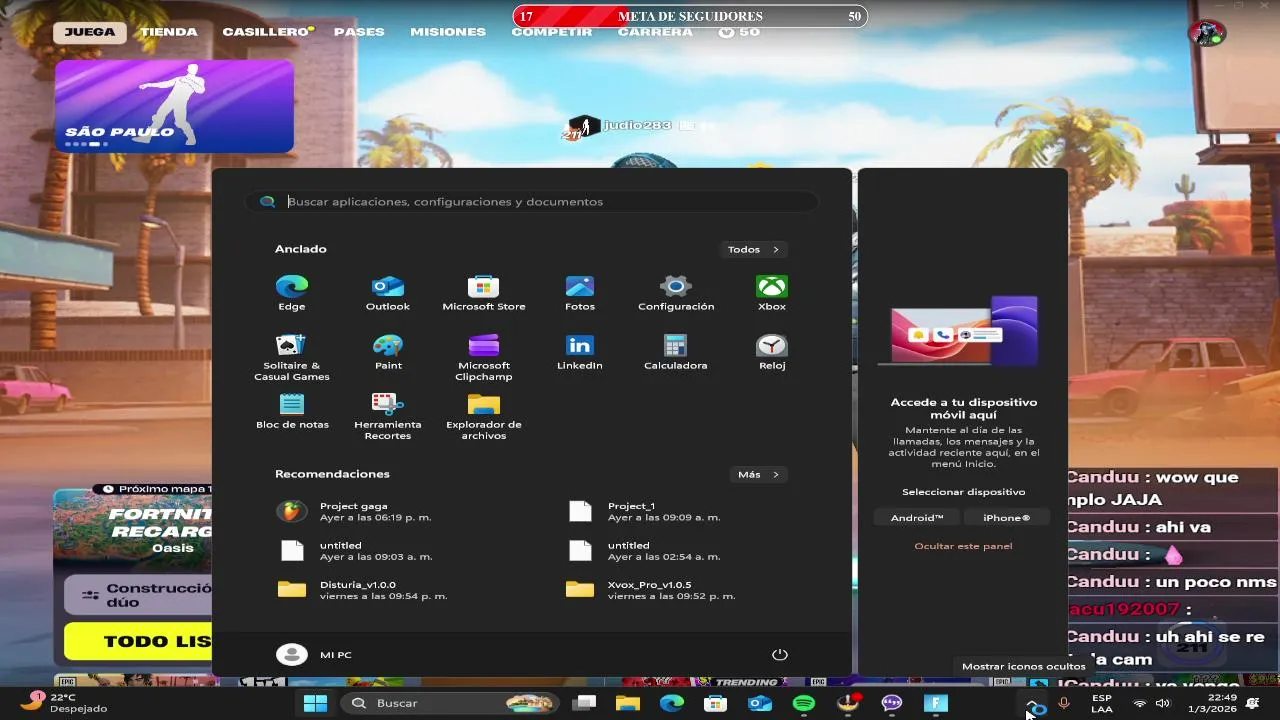This screenshot has width=1280, height=720.
Task: Launch Paint from pinned apps
Action: pos(388,352)
